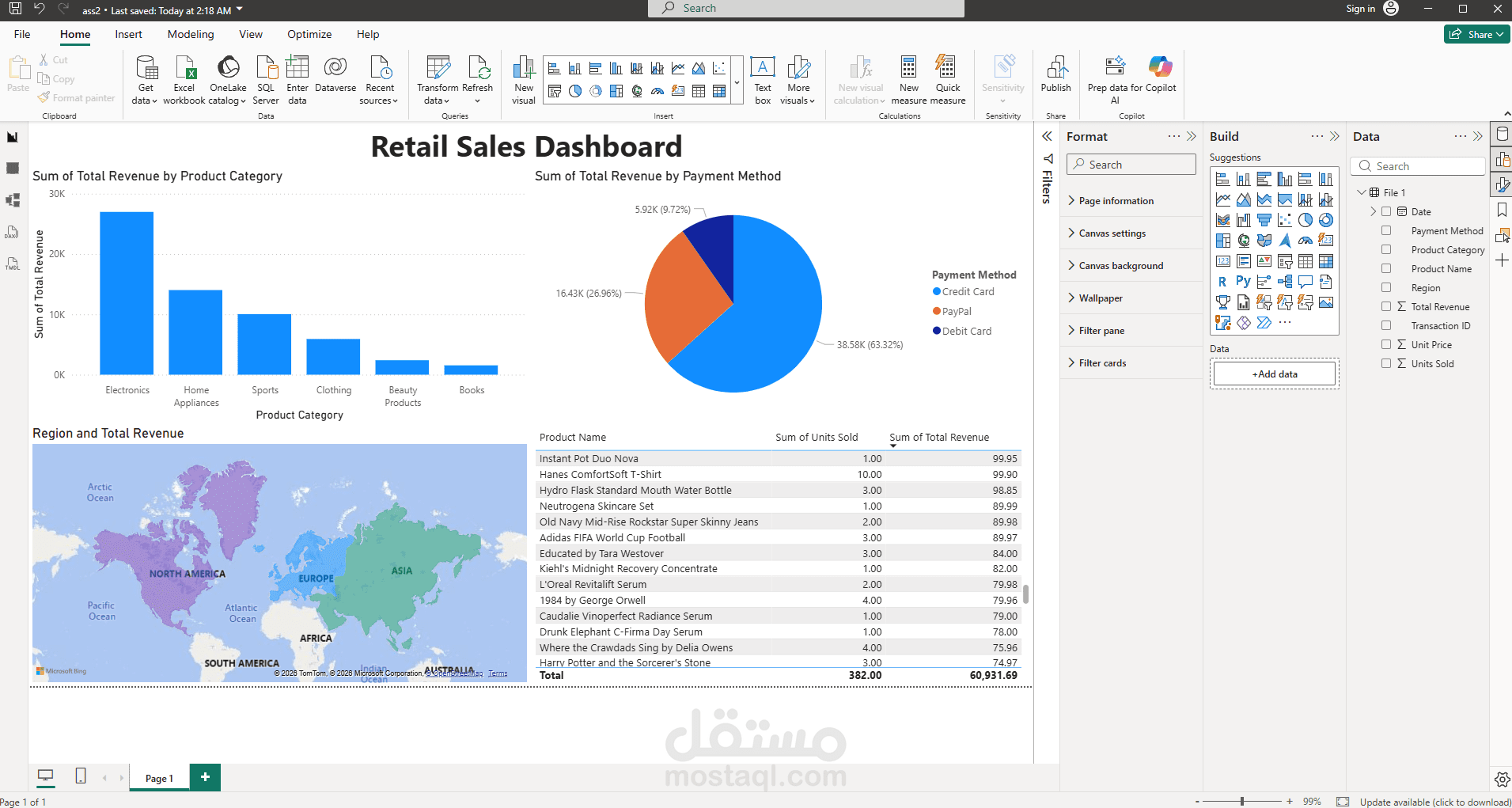Switch to Table view in left sidebar
This screenshot has height=808, width=1512.
(x=13, y=169)
